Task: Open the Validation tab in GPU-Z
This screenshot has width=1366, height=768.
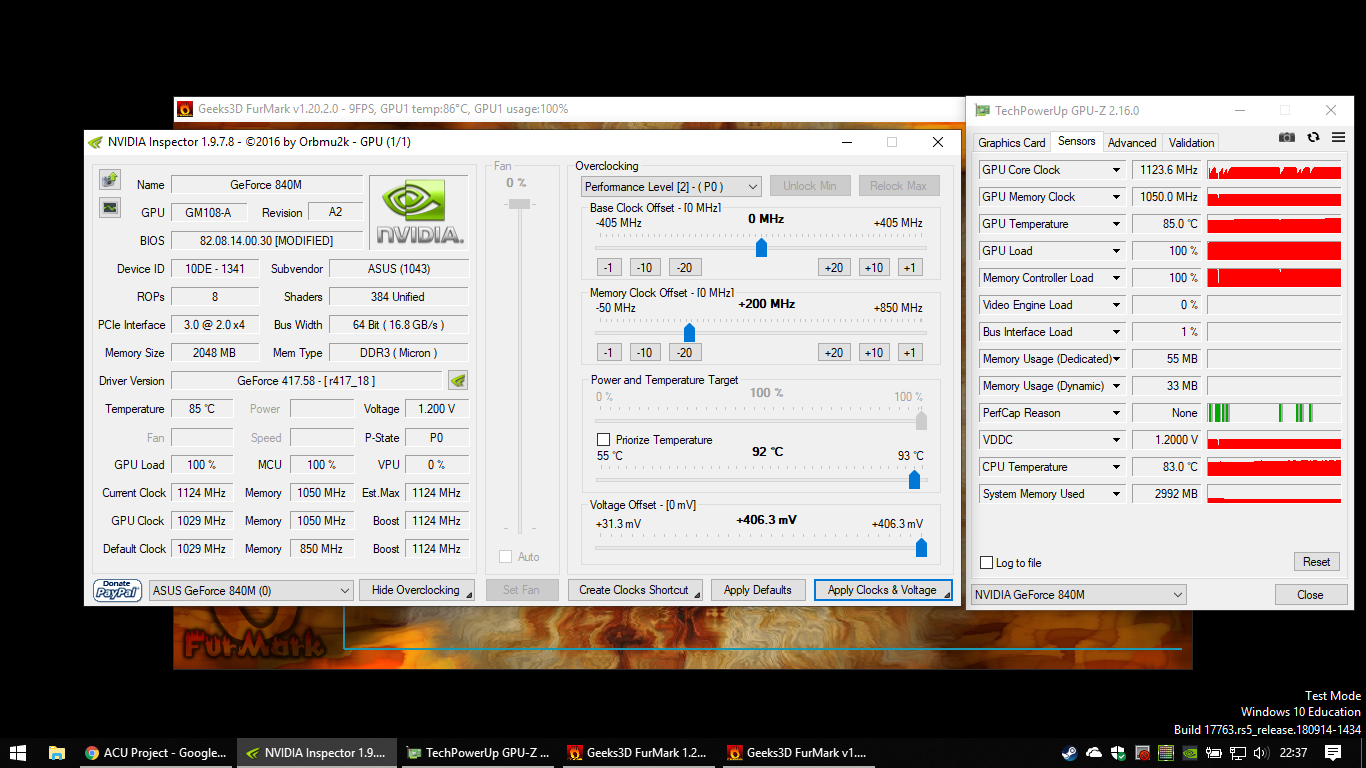Action: [x=1191, y=143]
